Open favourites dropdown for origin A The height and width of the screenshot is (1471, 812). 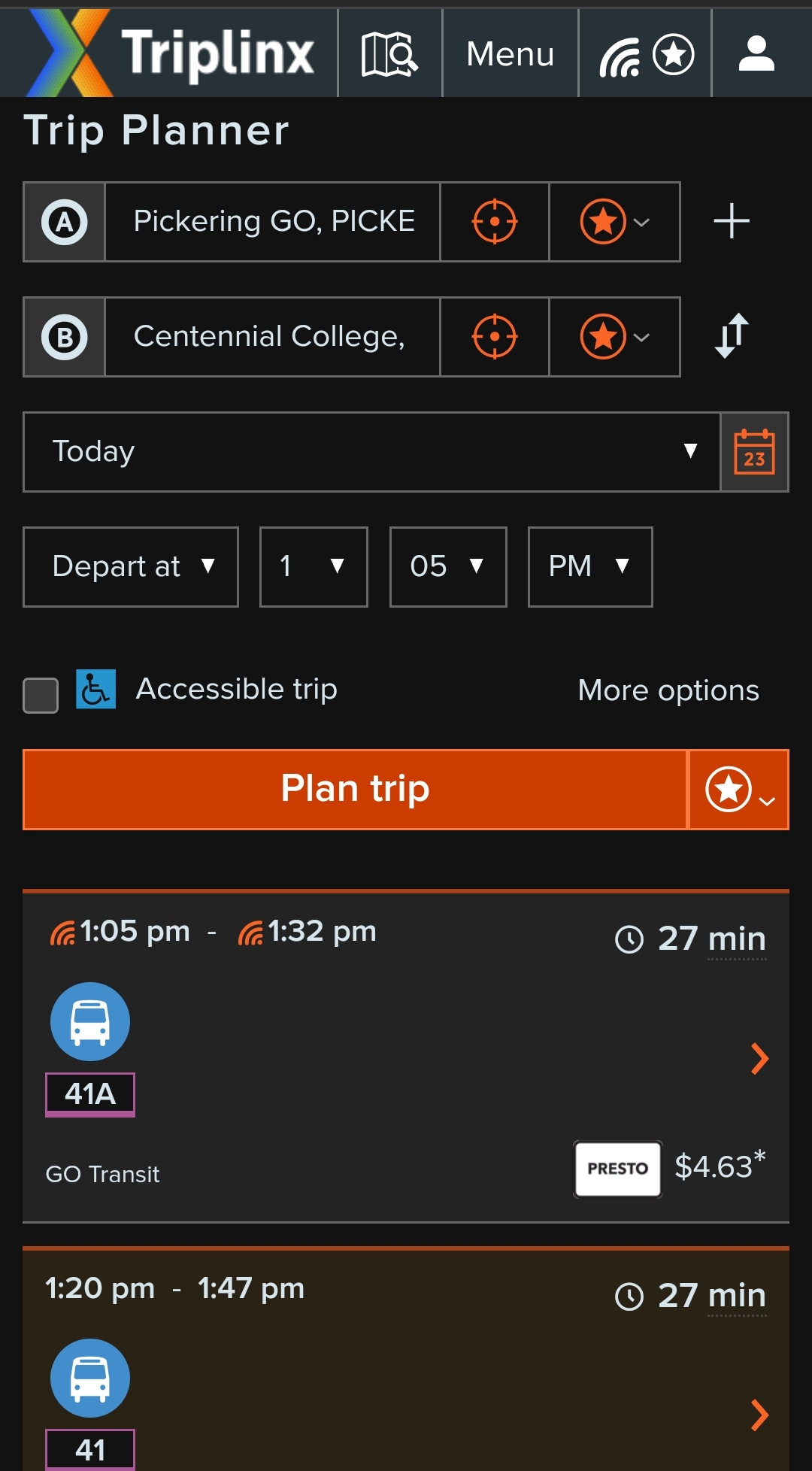pyautogui.click(x=614, y=222)
